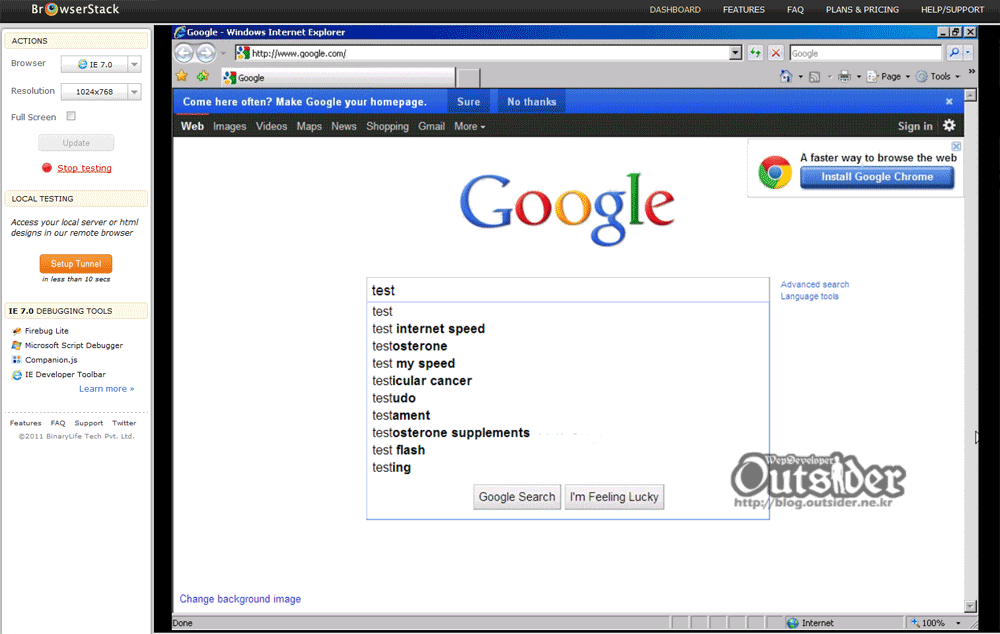Open Google's More dropdown menu
Image resolution: width=1000 pixels, height=634 pixels.
pyautogui.click(x=469, y=126)
